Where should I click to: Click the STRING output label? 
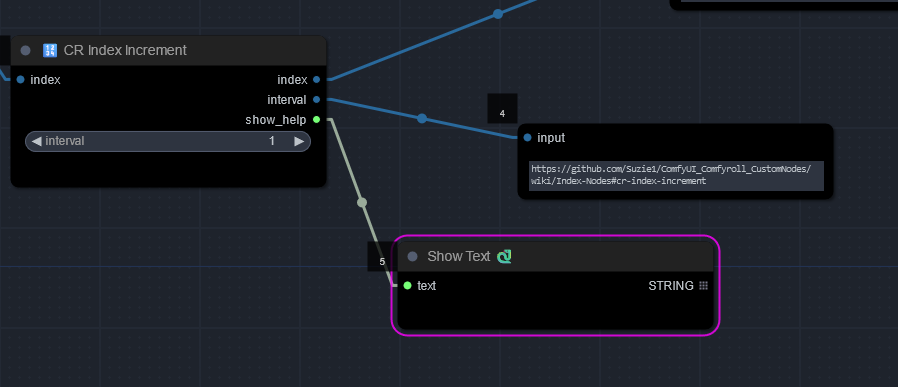671,285
